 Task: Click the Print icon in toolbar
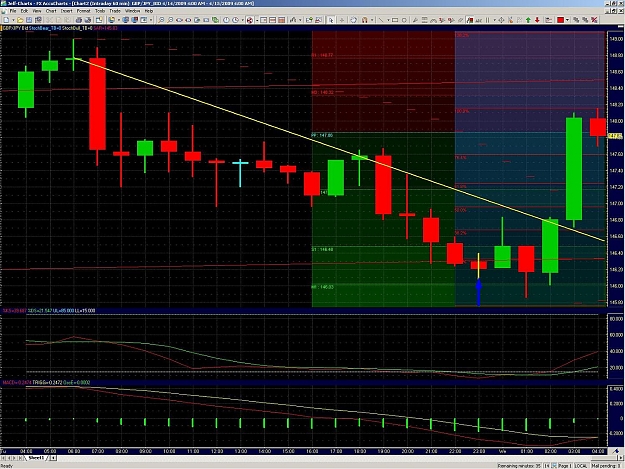[79, 20]
